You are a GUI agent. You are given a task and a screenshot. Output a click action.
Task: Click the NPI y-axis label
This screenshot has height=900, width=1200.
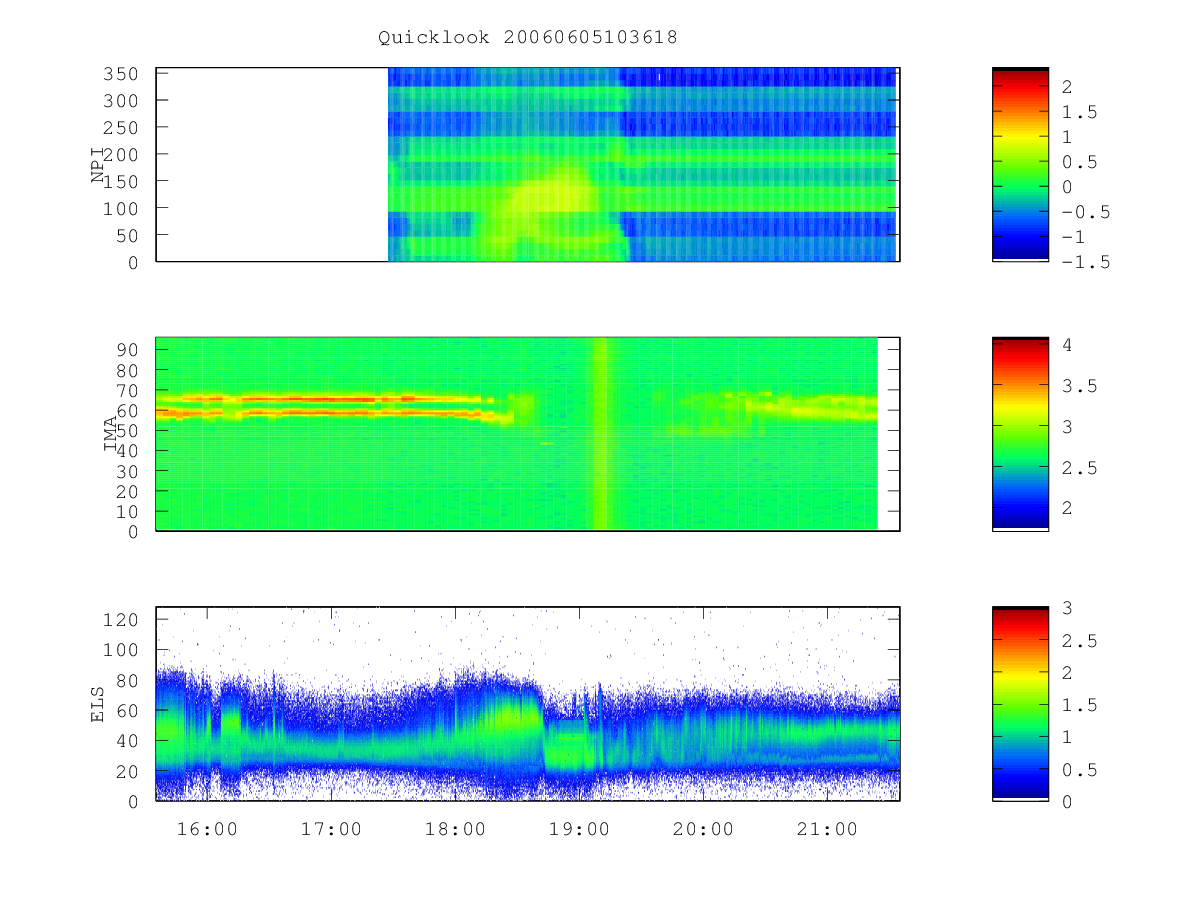tap(98, 165)
